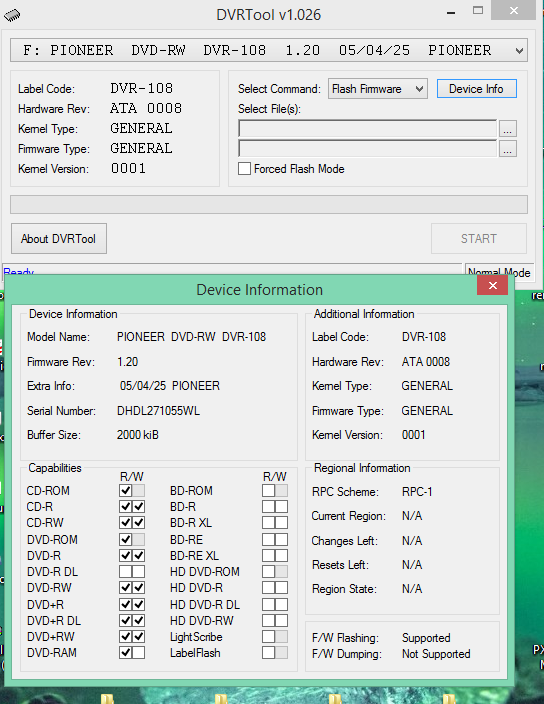Select serial number DHDL271055WL text
This screenshot has height=704, width=544.
point(158,410)
